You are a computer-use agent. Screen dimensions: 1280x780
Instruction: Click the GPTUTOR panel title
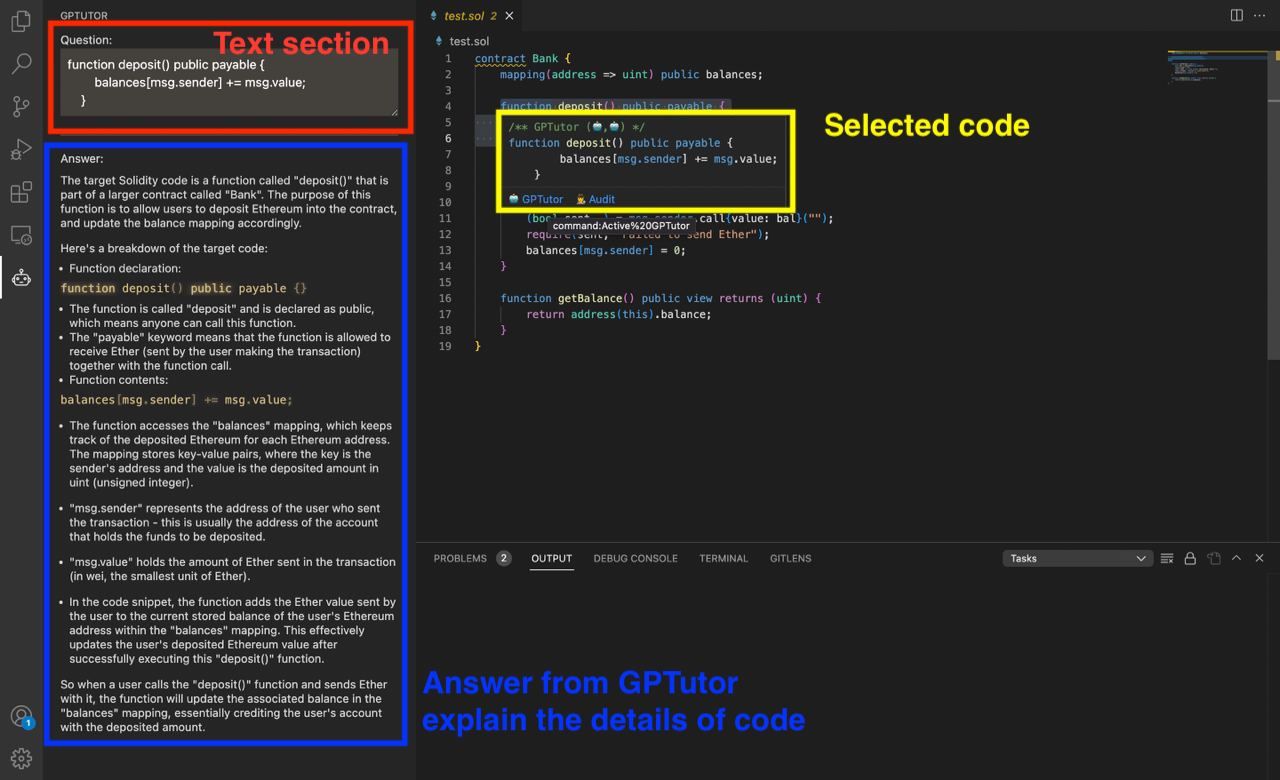(x=84, y=16)
